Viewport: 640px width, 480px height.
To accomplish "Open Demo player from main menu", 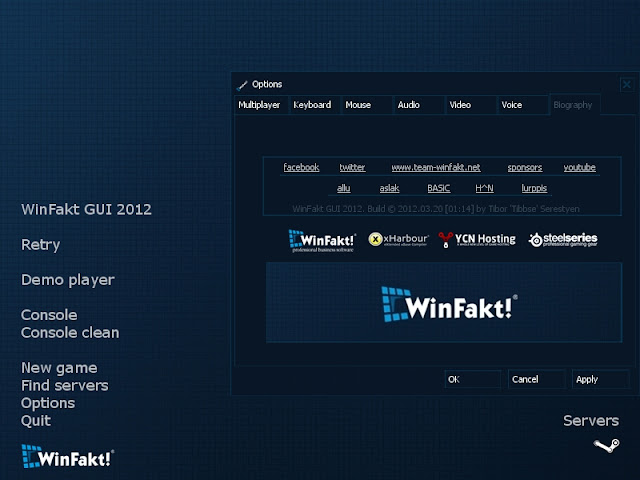I will click(x=68, y=280).
